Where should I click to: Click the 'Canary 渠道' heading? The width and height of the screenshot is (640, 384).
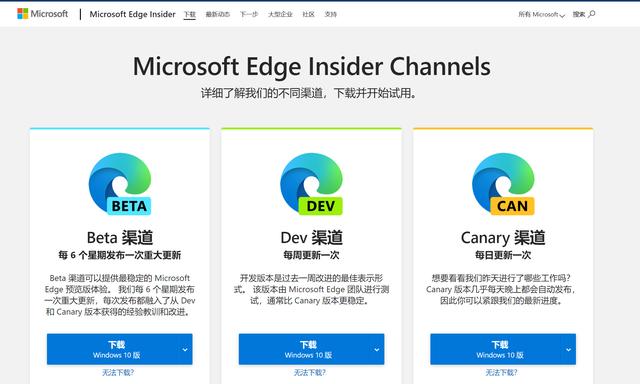(x=503, y=238)
